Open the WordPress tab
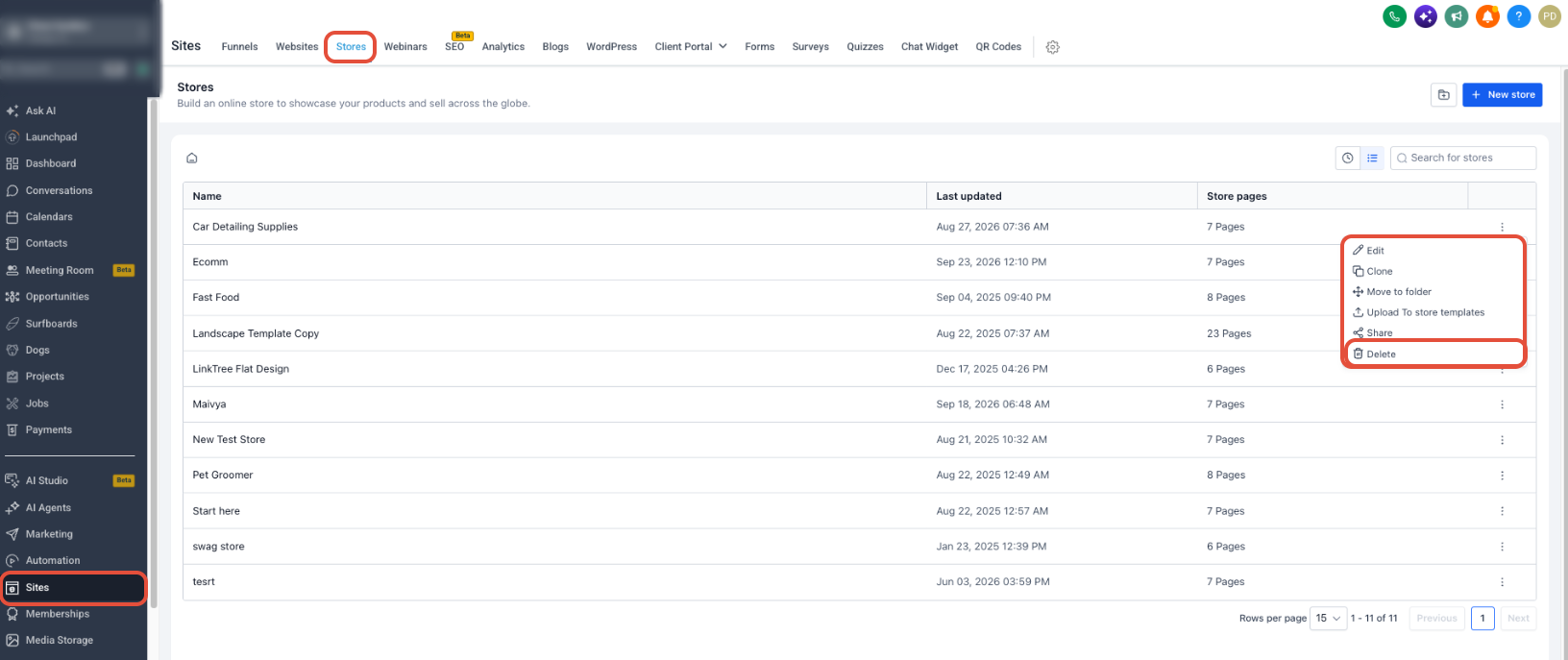The height and width of the screenshot is (660, 1568). (612, 46)
